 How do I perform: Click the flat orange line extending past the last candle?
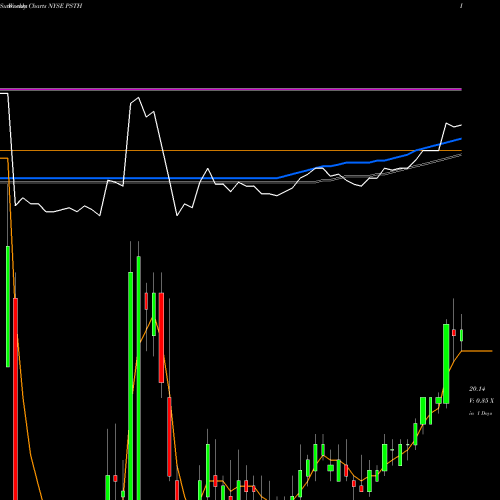pos(477,351)
